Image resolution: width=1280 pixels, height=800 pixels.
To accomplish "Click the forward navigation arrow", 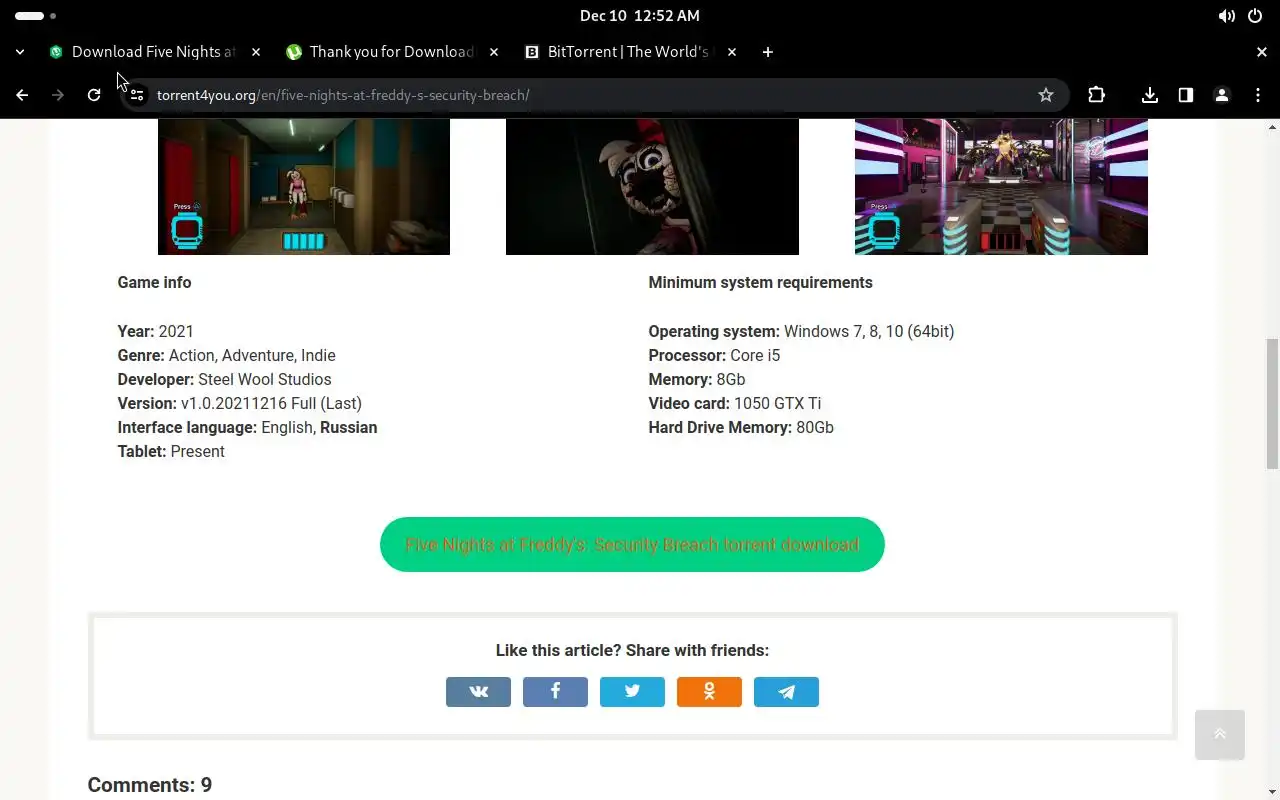I will click(58, 95).
